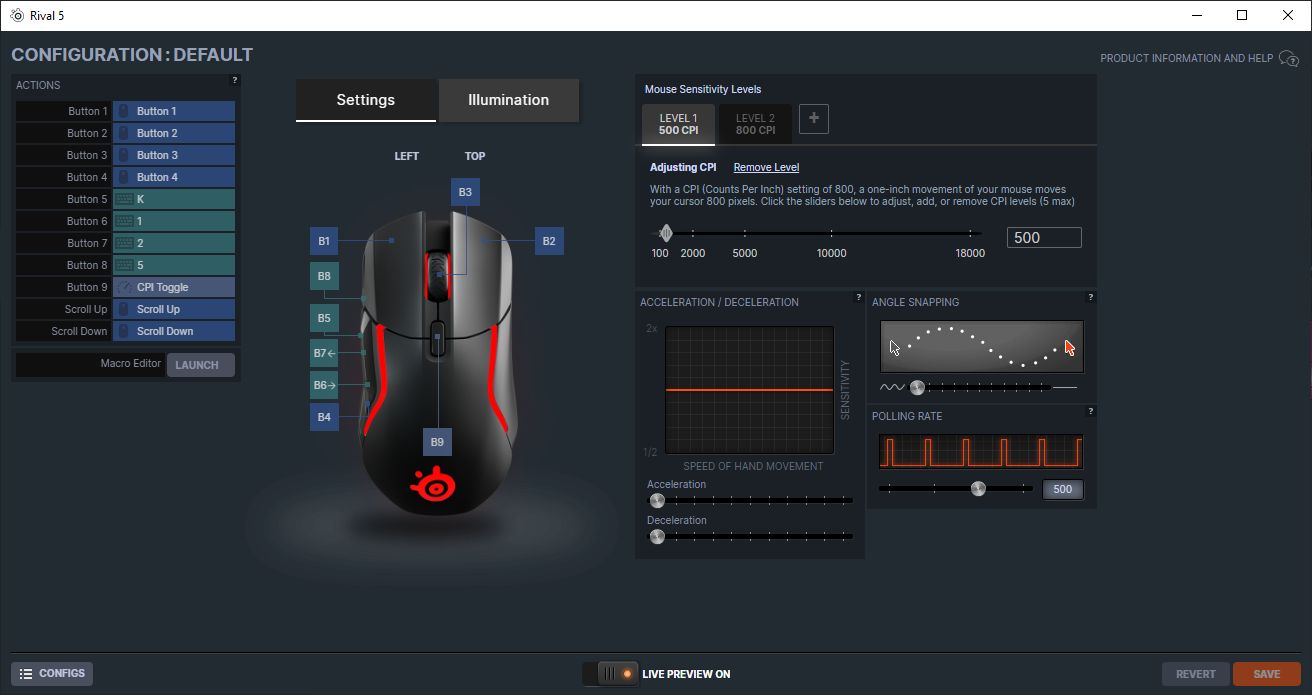Select the B9 CPI button tag
Viewport: 1312px width, 695px height.
[x=437, y=442]
